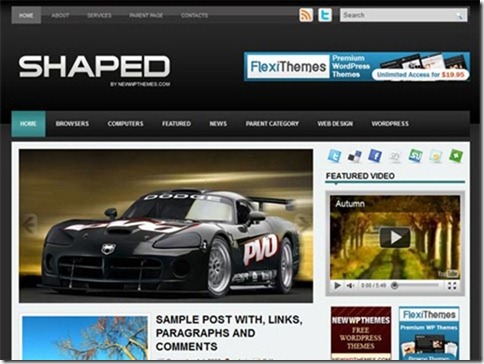The width and height of the screenshot is (484, 364).
Task: Open the Parent Category navigation item
Action: click(272, 124)
